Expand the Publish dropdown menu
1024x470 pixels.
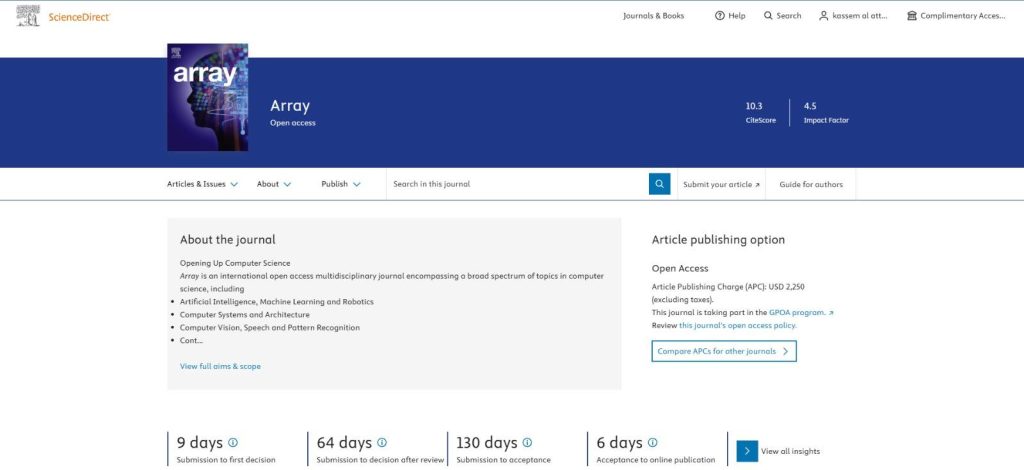click(x=341, y=184)
